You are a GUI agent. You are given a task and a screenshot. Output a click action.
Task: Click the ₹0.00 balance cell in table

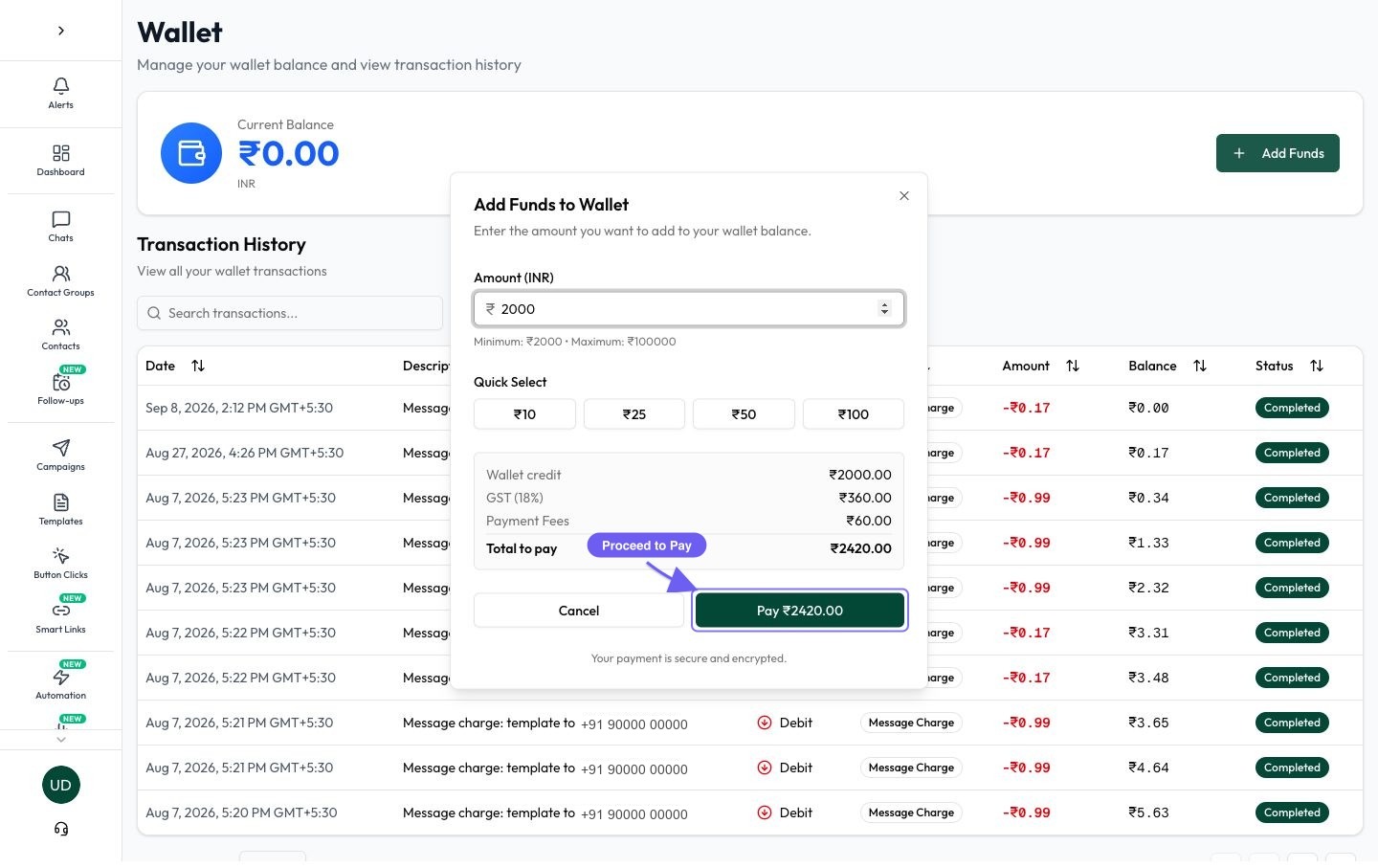click(1148, 408)
